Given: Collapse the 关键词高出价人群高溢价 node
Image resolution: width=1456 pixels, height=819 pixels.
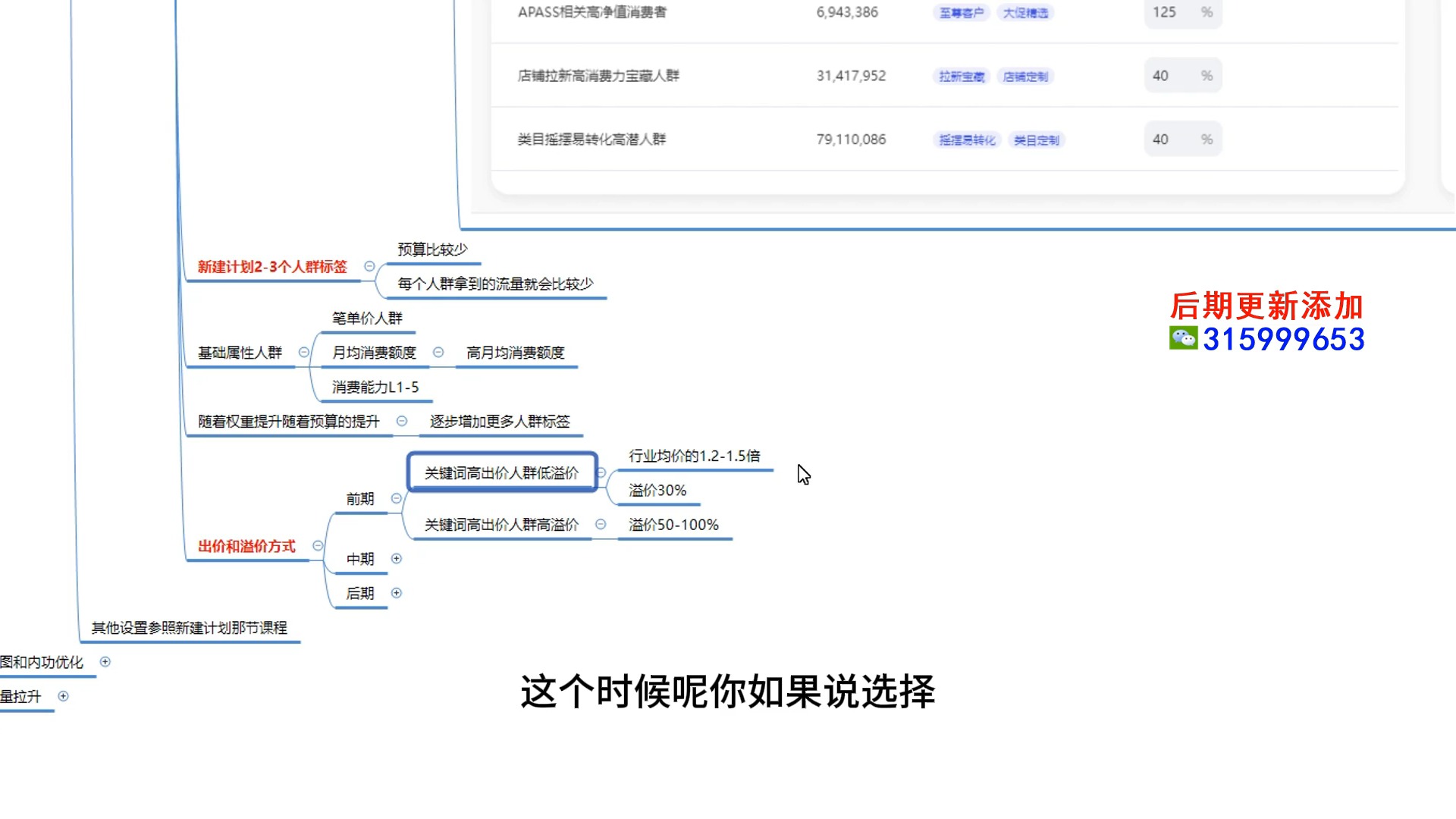Looking at the screenshot, I should click(601, 524).
